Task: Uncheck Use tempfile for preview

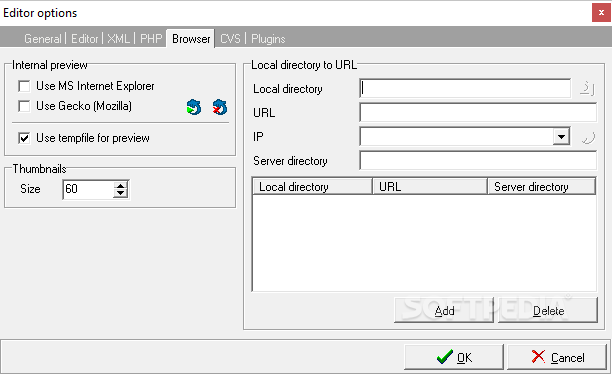Action: coord(24,138)
